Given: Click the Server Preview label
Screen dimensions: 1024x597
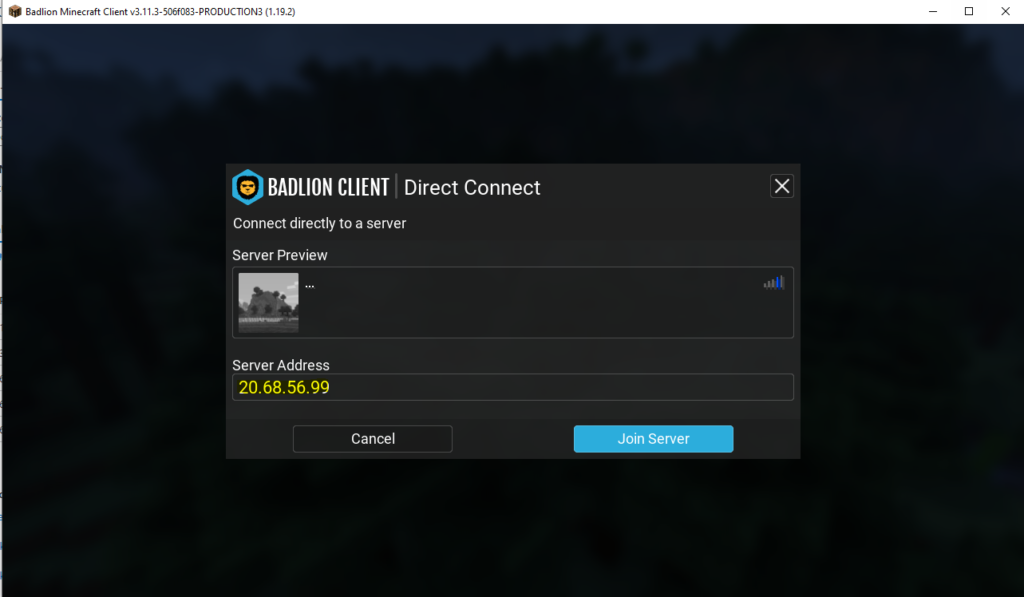Looking at the screenshot, I should pos(280,255).
